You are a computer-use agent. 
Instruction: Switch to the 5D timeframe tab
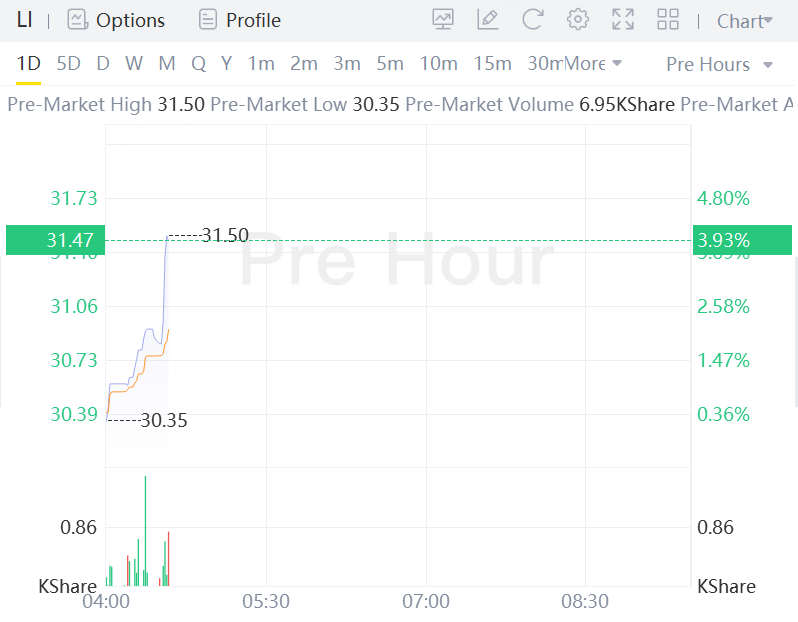[x=69, y=64]
